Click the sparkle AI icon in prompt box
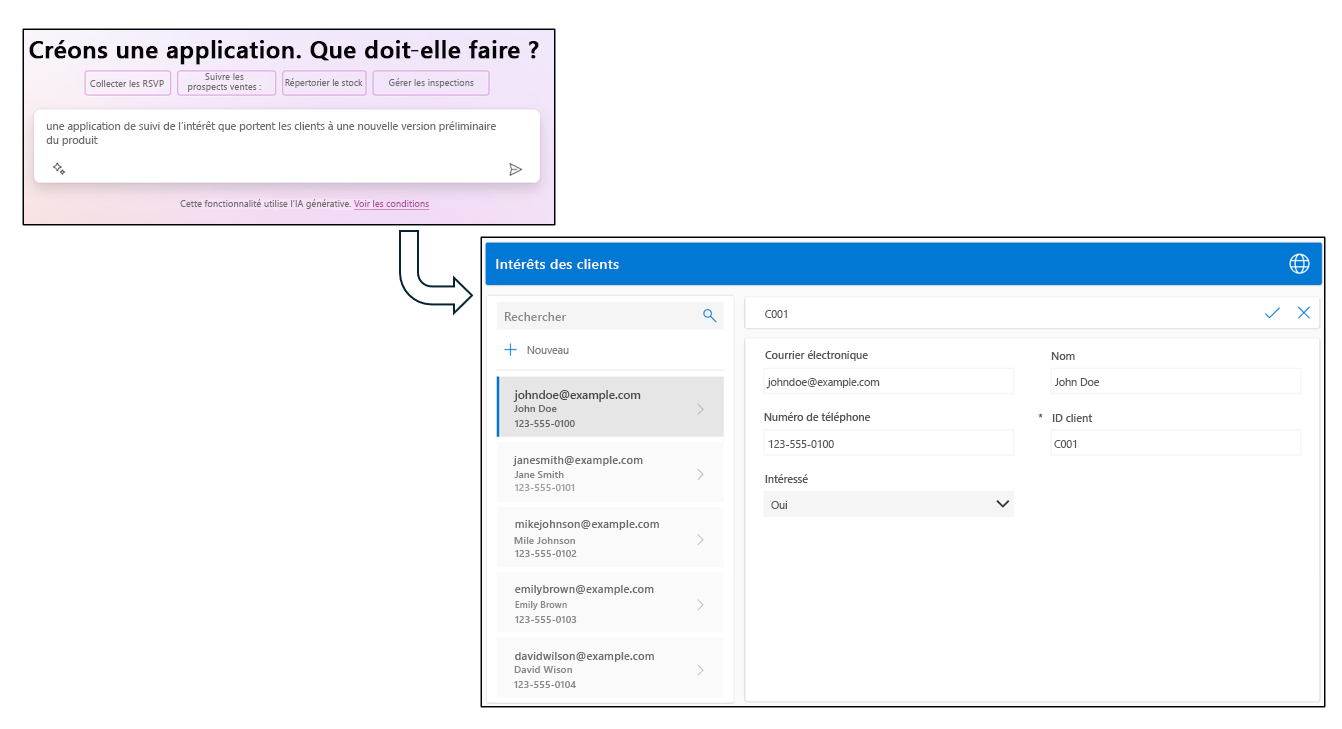Image resolution: width=1342 pixels, height=729 pixels. pyautogui.click(x=59, y=169)
